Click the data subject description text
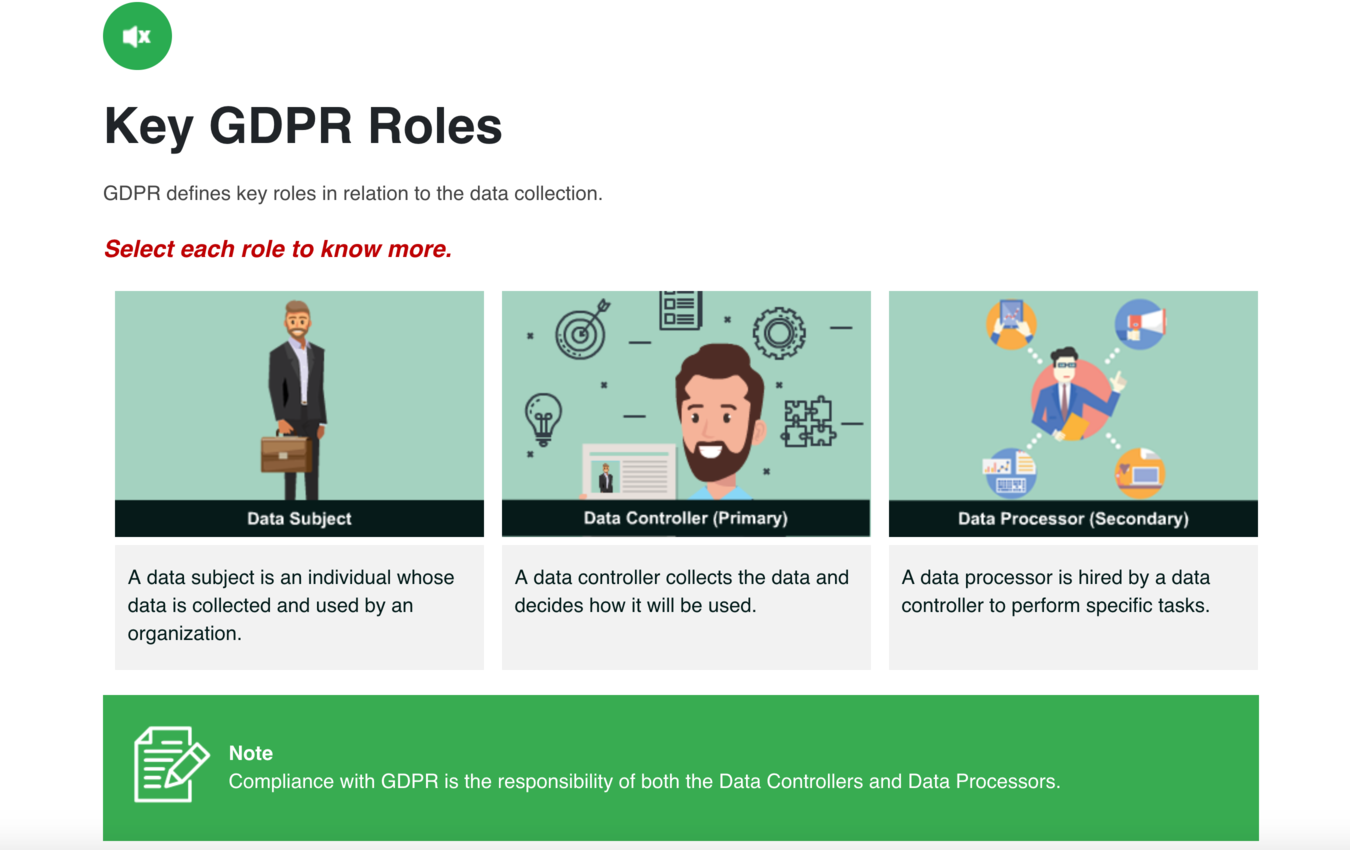 point(291,605)
